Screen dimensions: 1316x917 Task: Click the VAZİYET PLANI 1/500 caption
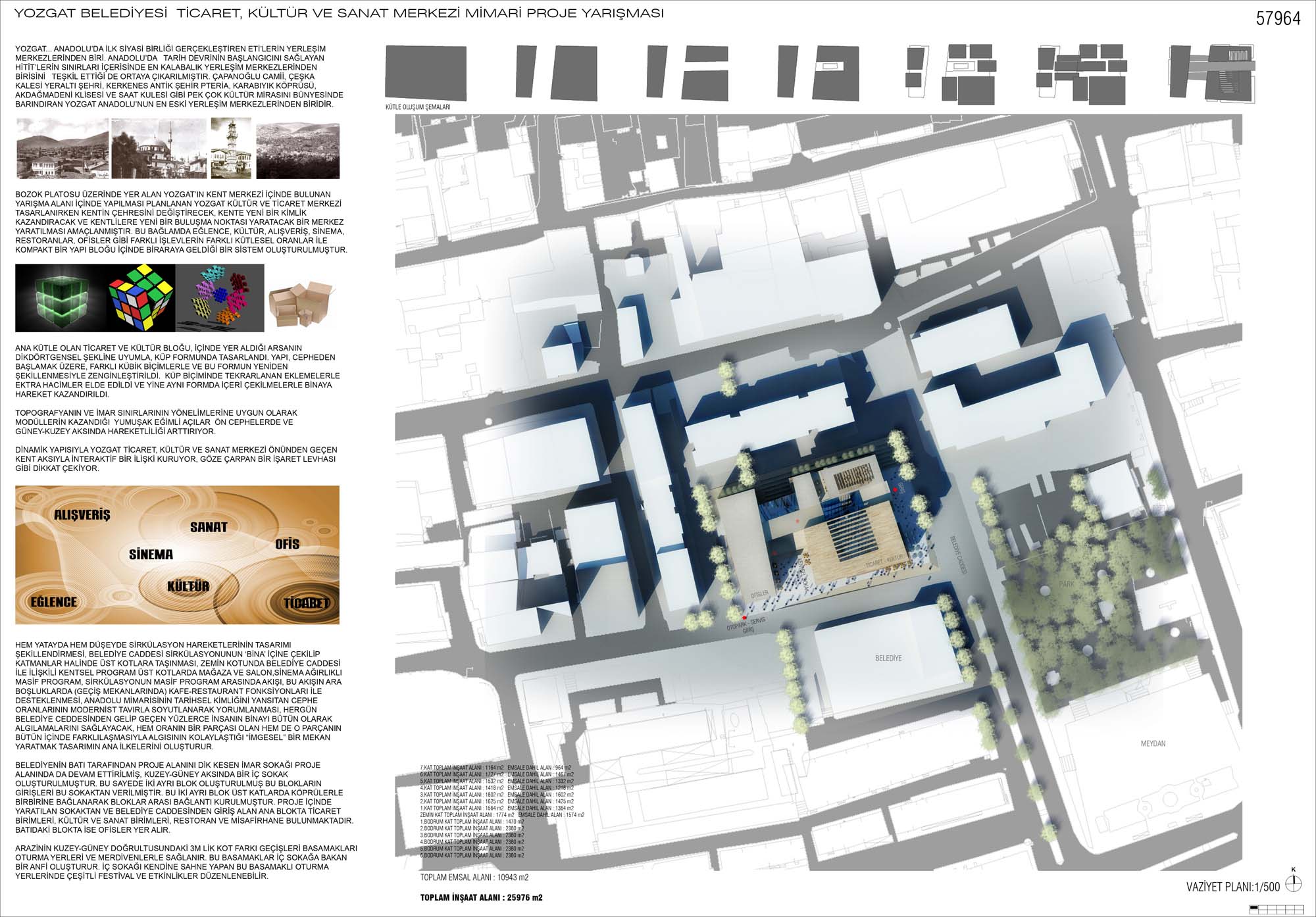click(x=1233, y=887)
